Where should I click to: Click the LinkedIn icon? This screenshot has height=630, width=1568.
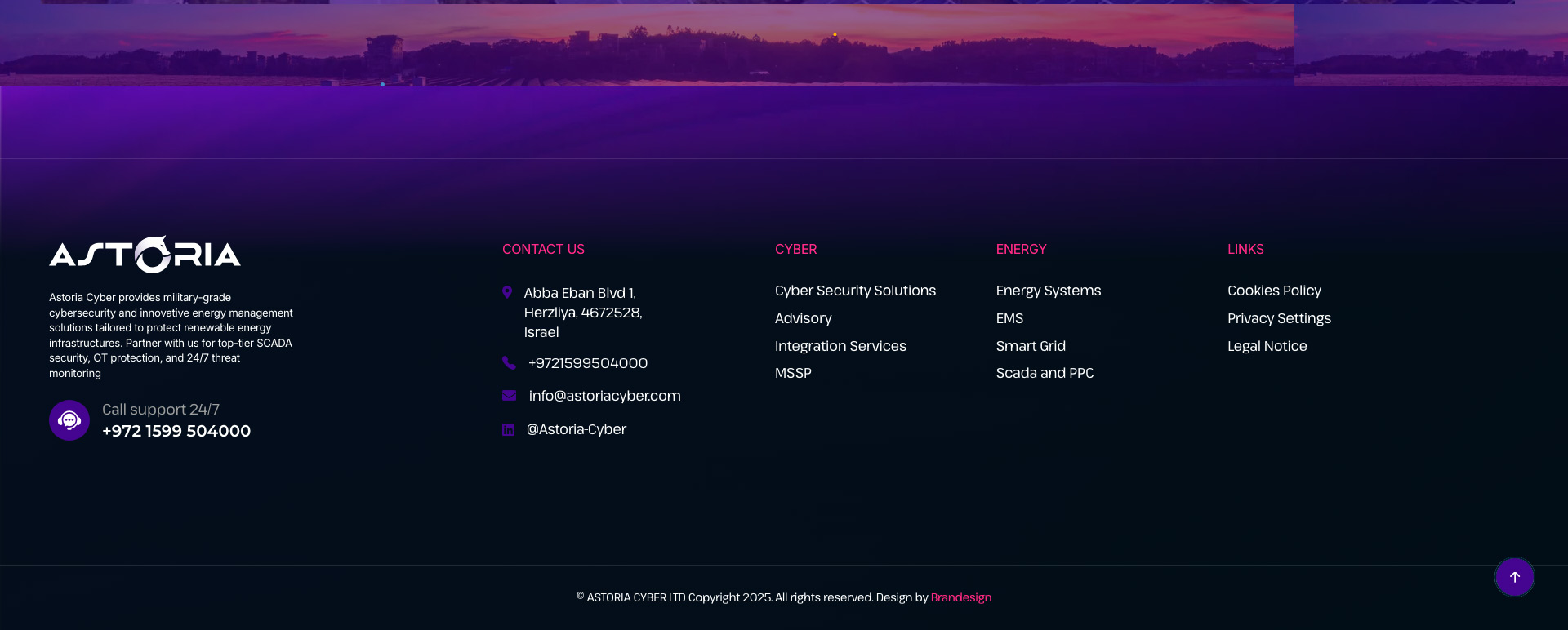508,430
